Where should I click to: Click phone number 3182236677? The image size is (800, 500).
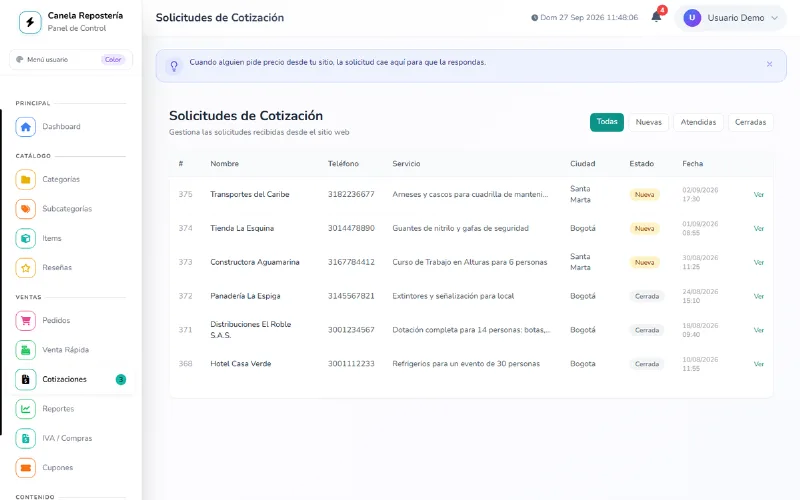(x=351, y=194)
